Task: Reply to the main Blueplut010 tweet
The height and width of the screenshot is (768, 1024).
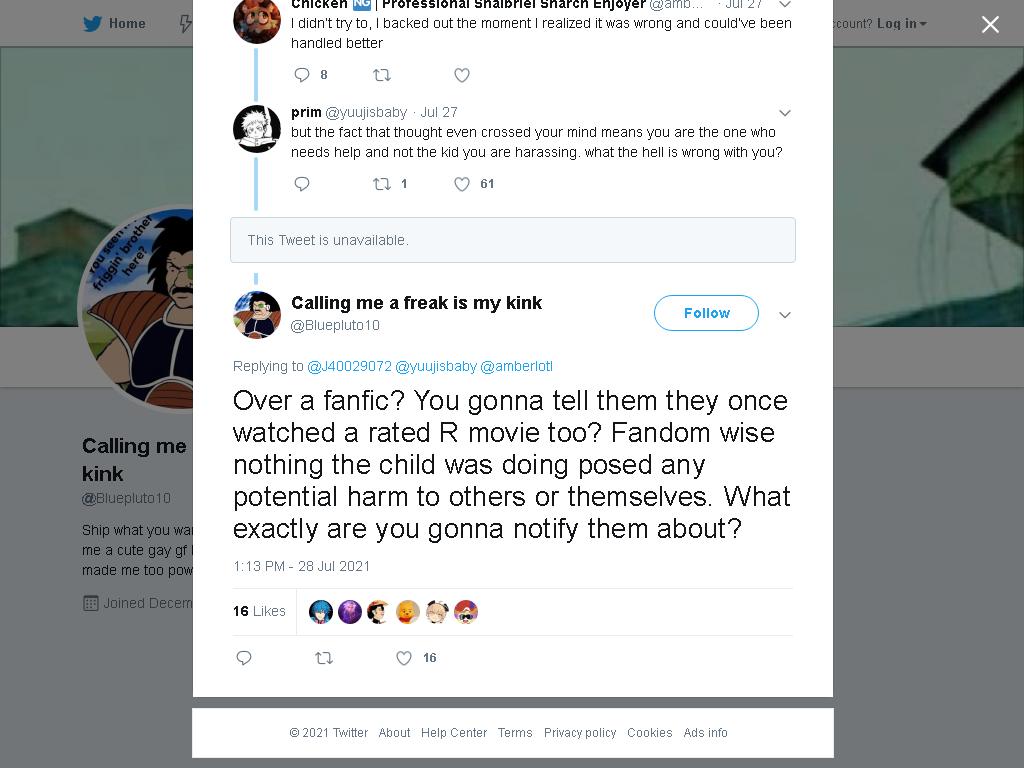Action: pos(244,658)
